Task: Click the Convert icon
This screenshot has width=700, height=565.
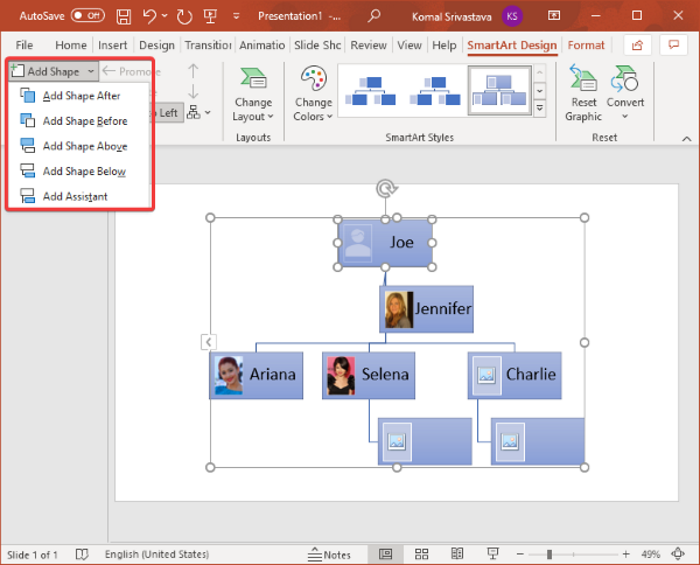Action: tap(625, 80)
